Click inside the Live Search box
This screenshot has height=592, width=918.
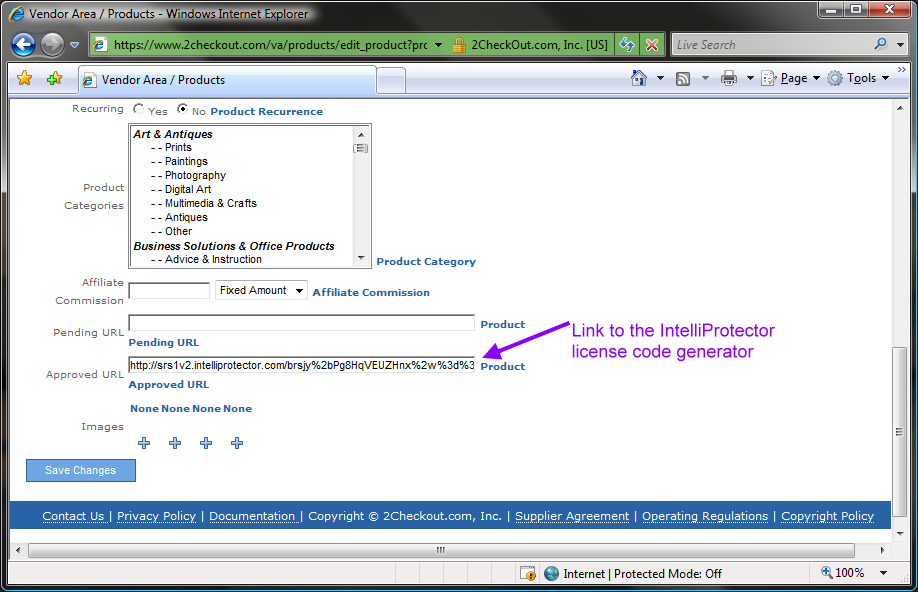pos(772,45)
